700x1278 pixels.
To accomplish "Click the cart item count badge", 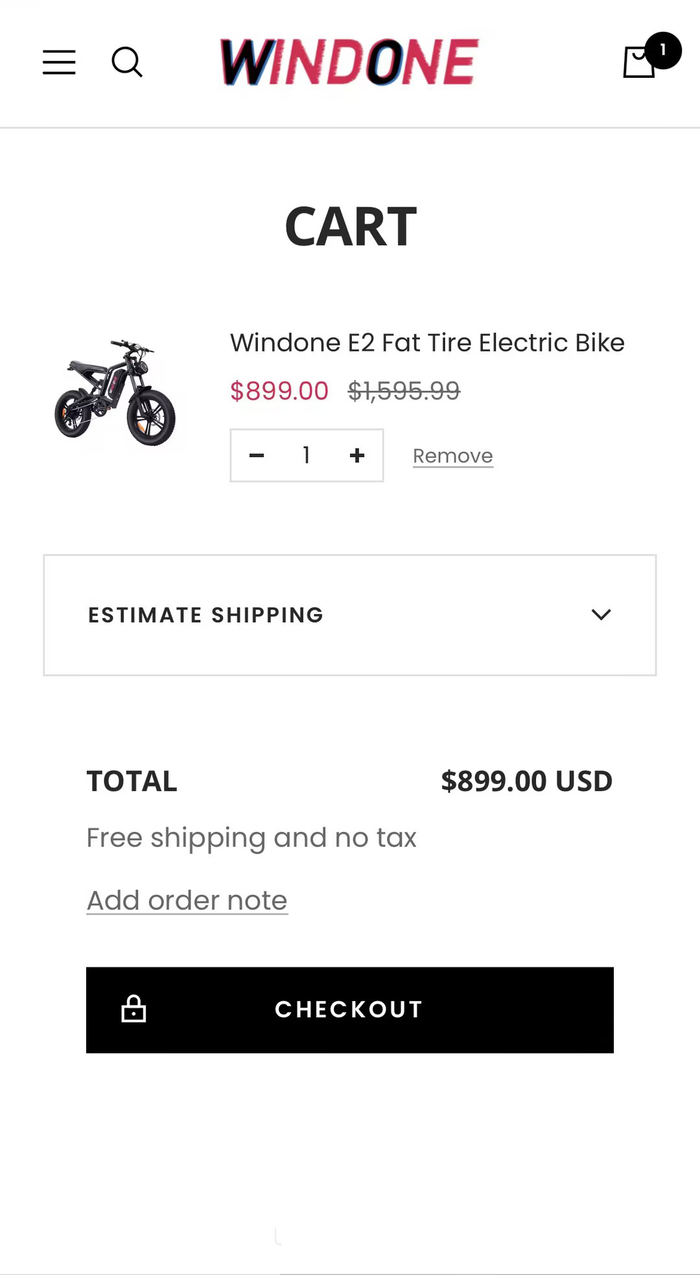I will 663,49.
